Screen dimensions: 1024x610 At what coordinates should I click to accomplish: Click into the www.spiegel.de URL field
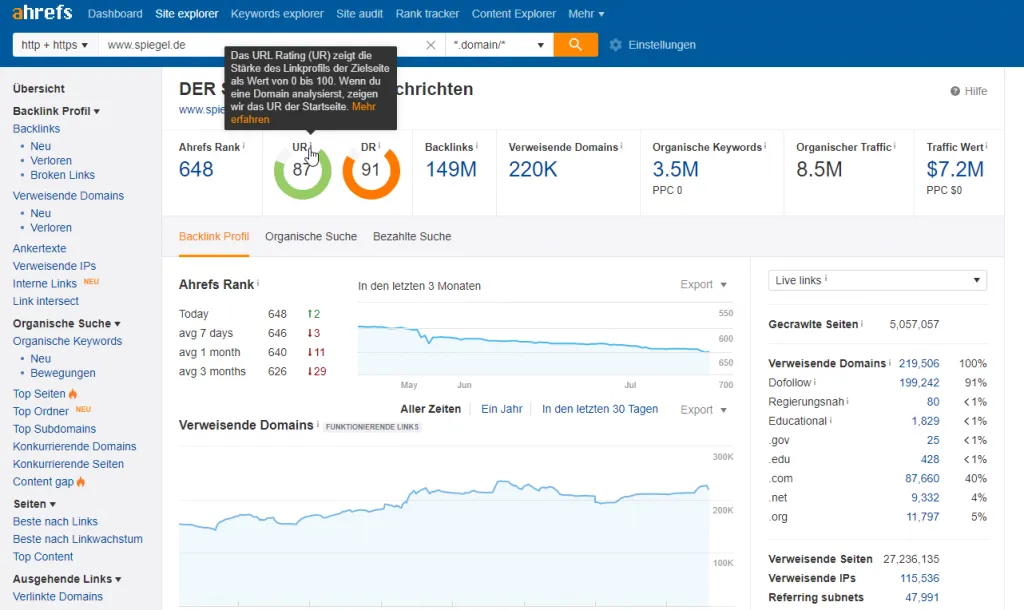pyautogui.click(x=261, y=45)
